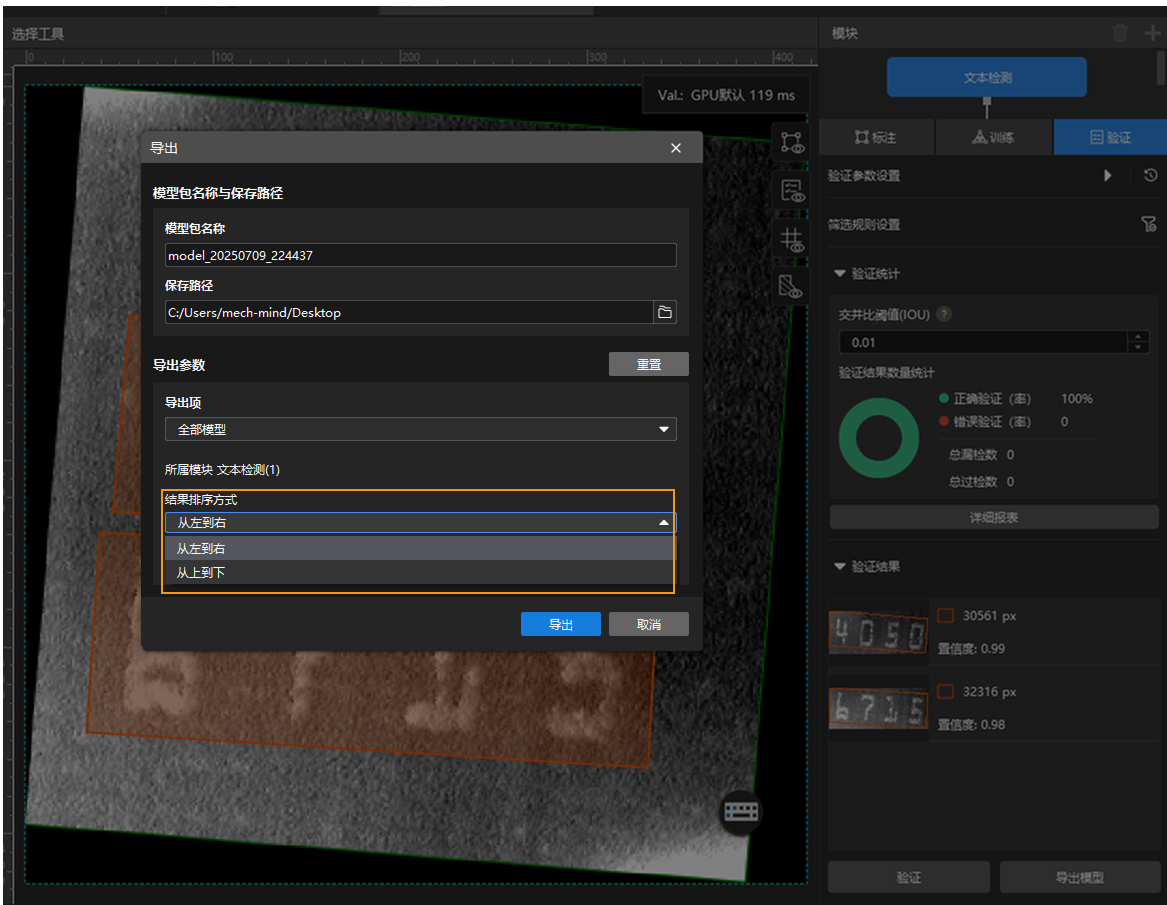
Task: Click the 取消 button
Action: (648, 624)
